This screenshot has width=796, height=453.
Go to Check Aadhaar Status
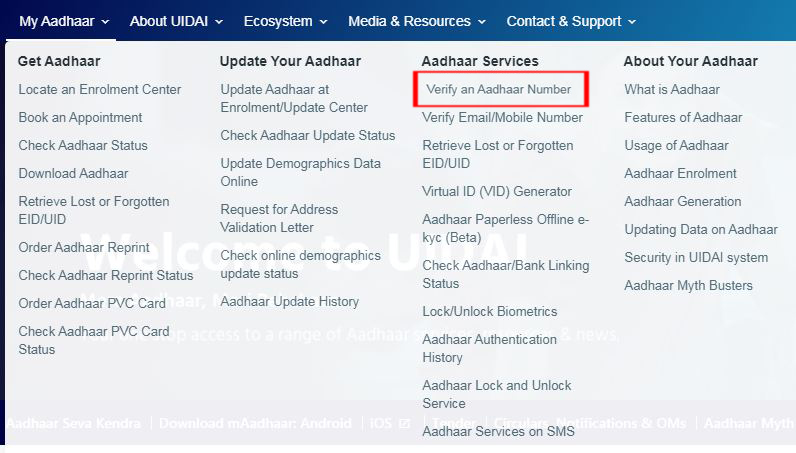coord(83,145)
